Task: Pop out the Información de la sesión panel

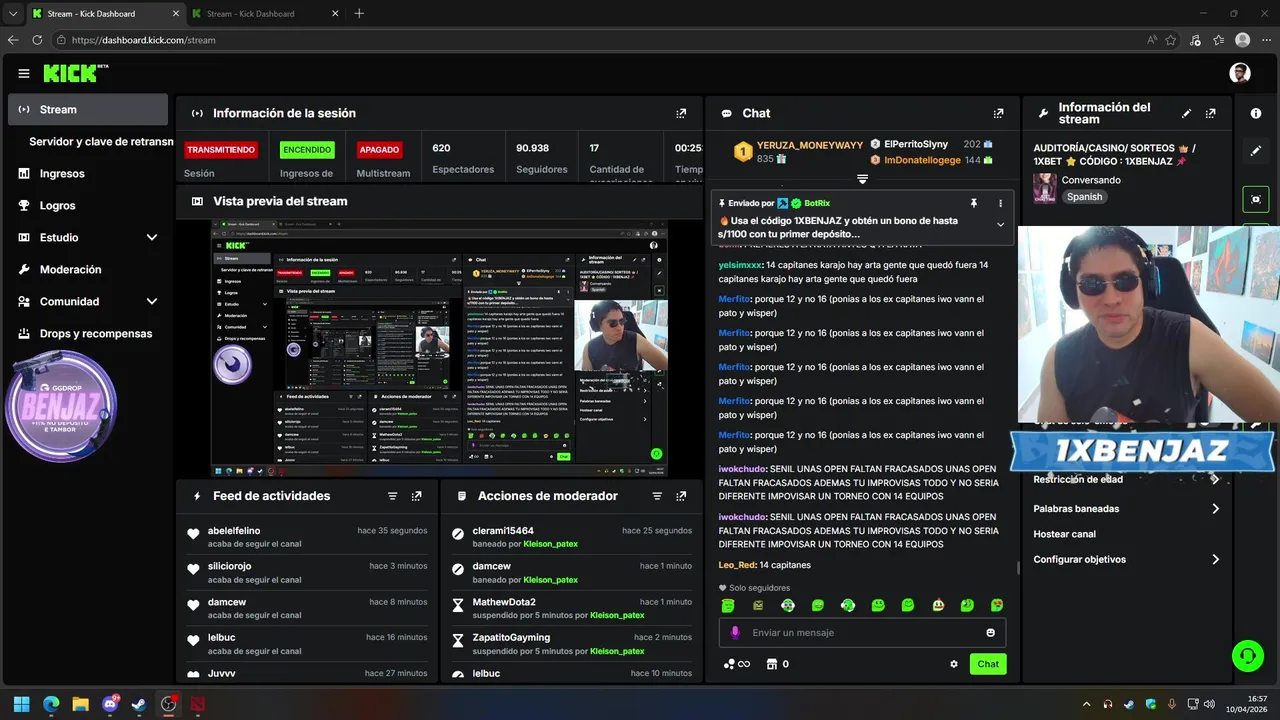Action: 681,113
